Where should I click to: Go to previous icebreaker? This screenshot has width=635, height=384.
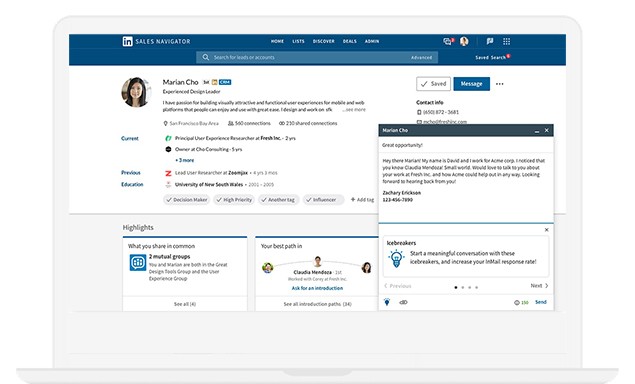pos(398,286)
